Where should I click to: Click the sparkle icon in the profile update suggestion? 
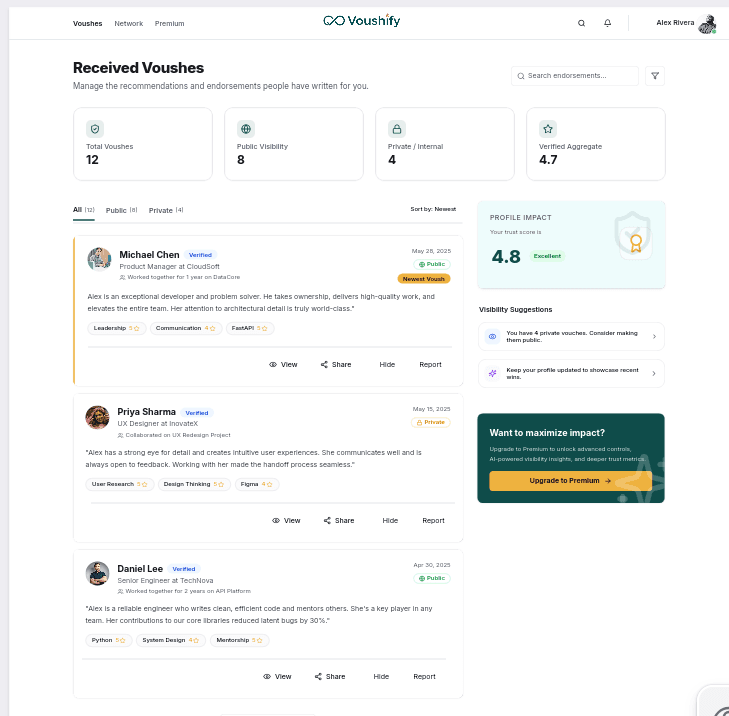tap(492, 373)
